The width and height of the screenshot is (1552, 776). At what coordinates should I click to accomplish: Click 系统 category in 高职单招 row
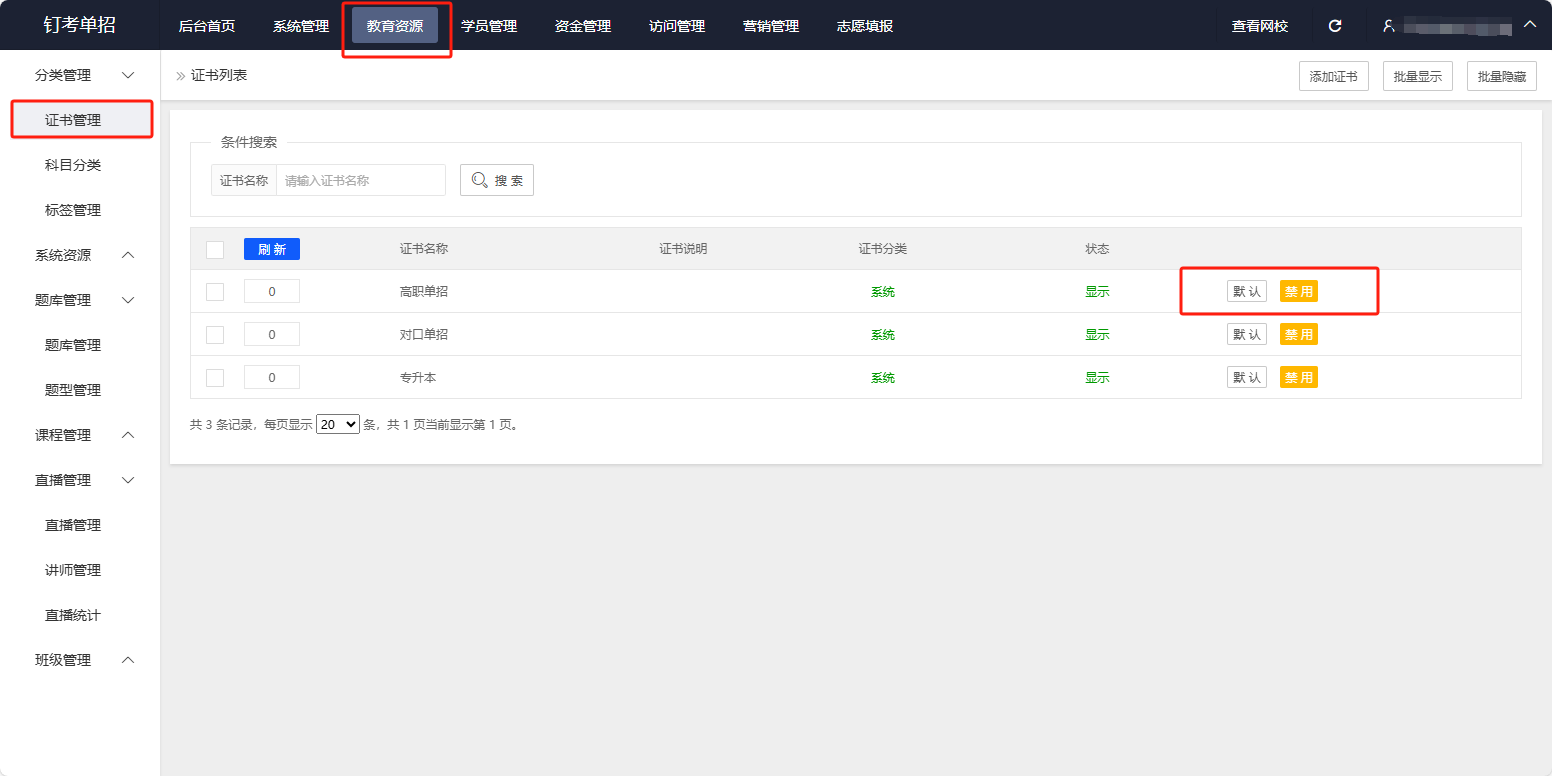[x=883, y=292]
